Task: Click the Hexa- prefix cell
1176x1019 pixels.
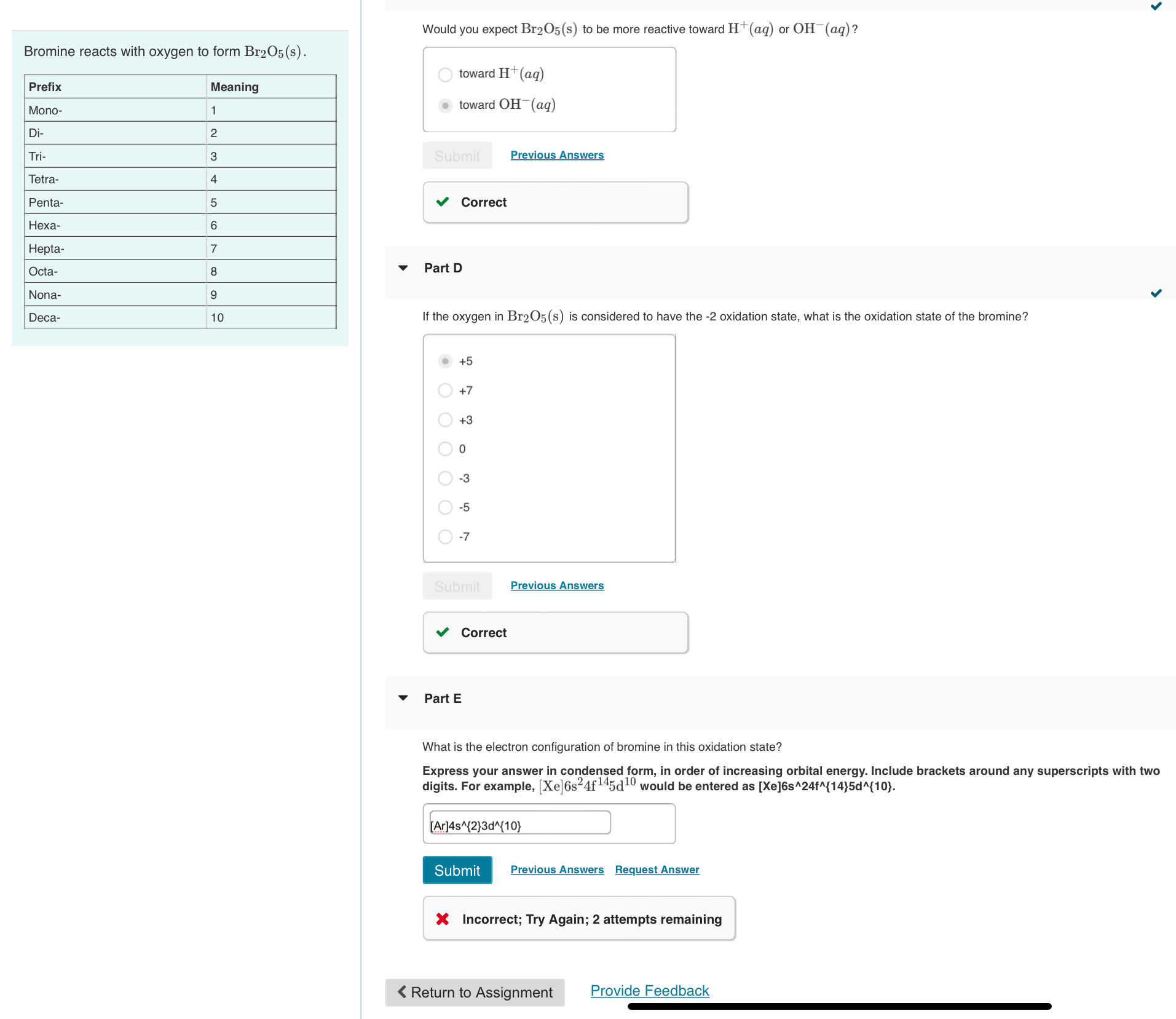Action: click(115, 225)
